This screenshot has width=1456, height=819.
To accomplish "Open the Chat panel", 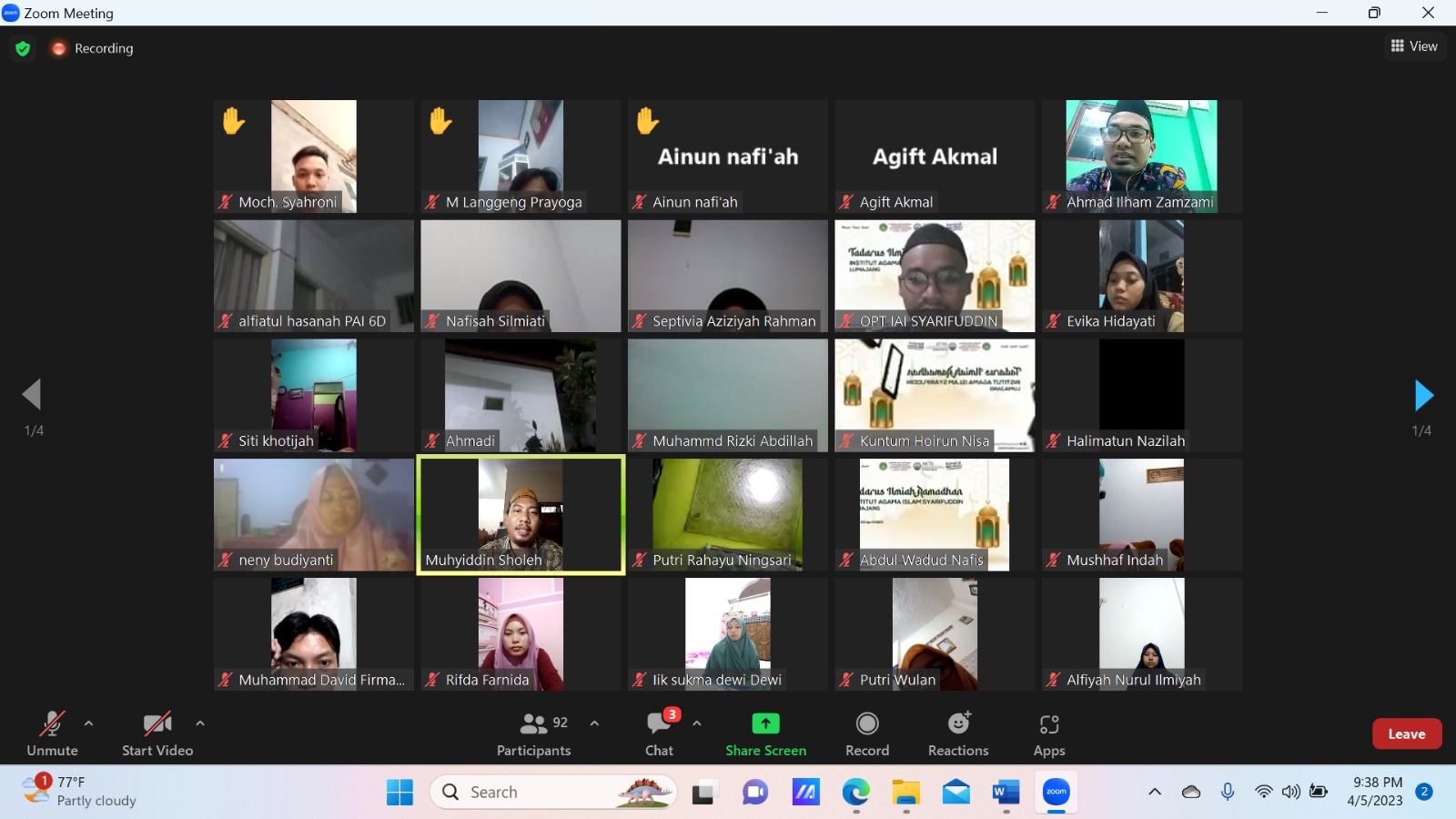I will [659, 733].
